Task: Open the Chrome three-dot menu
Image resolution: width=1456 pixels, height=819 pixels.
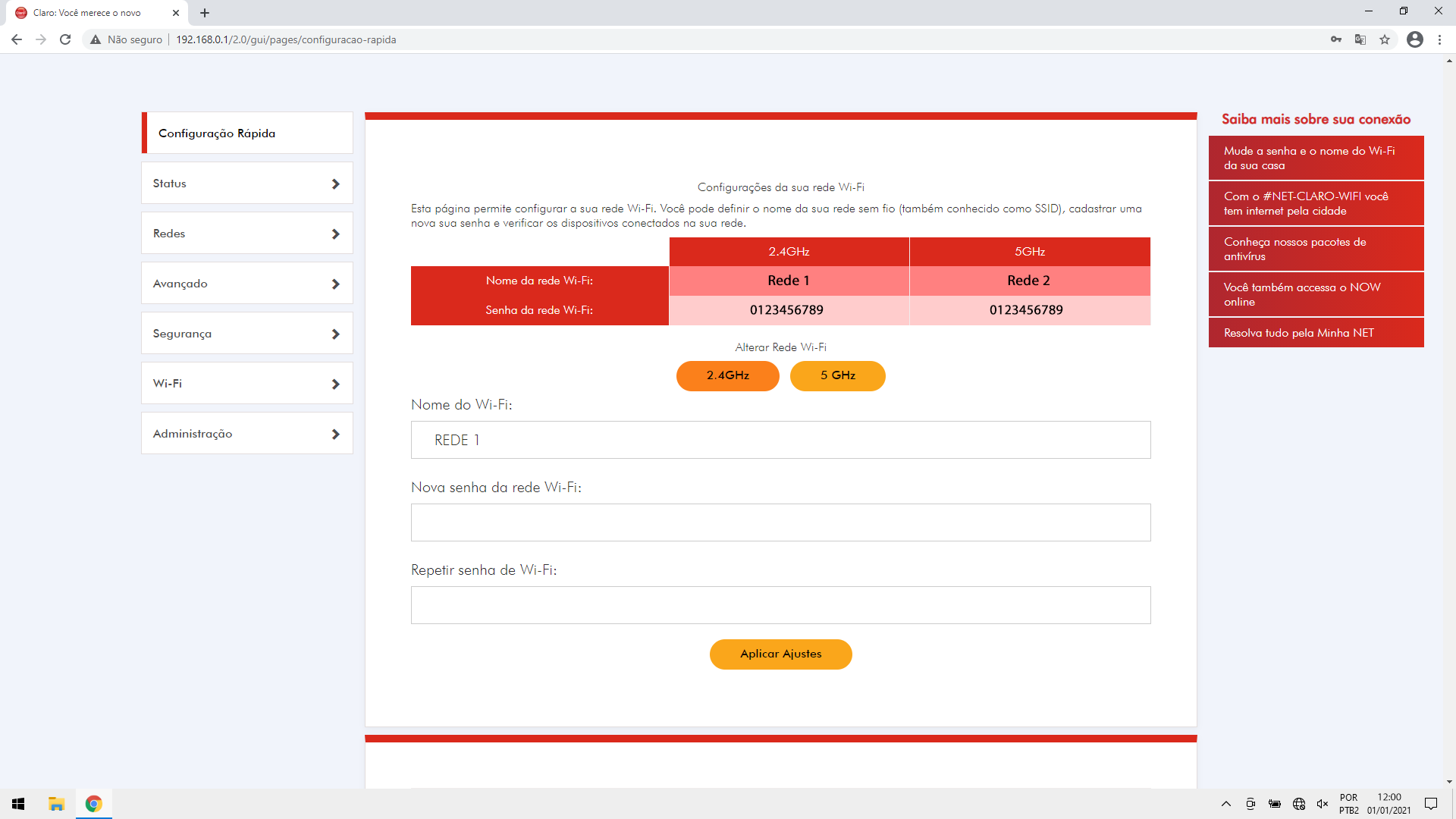Action: click(1439, 39)
